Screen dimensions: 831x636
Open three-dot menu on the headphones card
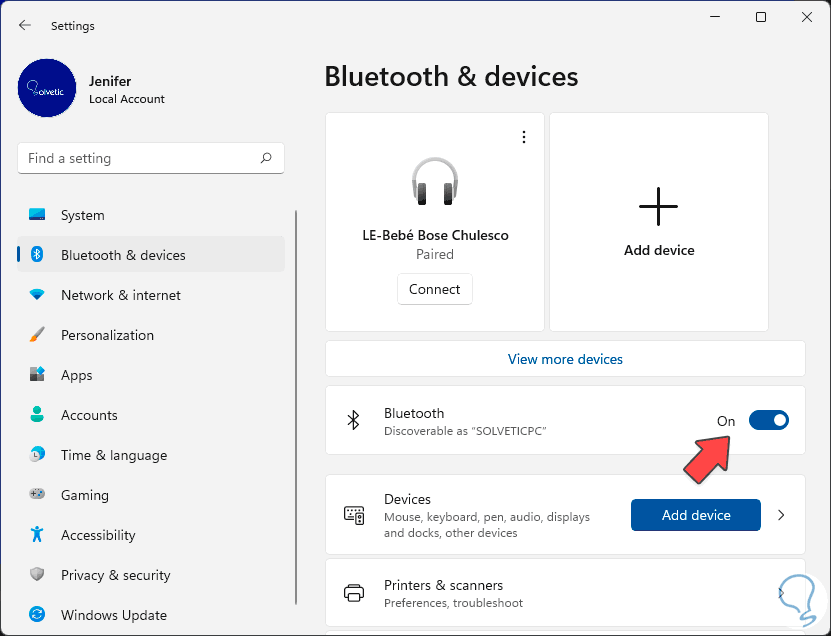point(524,137)
